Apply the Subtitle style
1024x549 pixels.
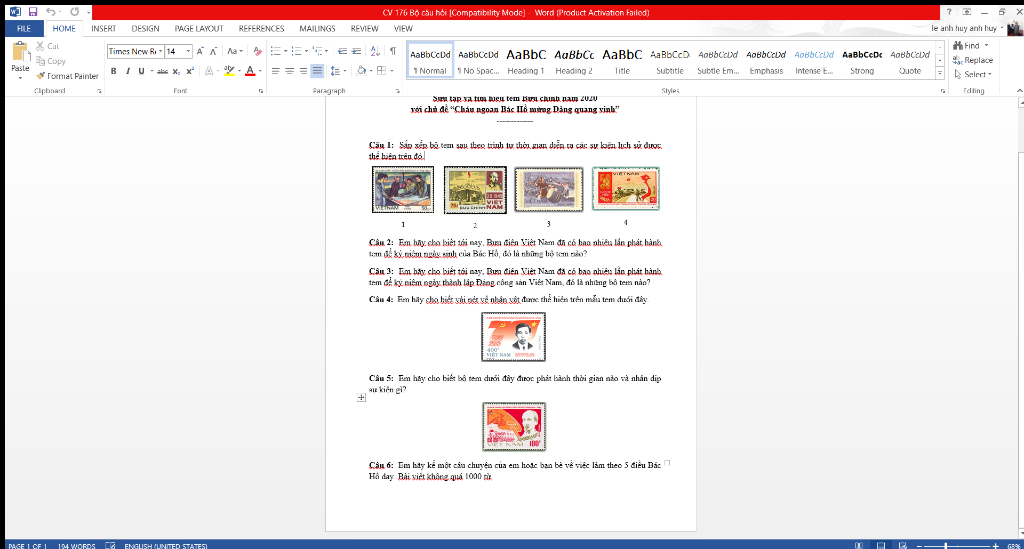669,61
